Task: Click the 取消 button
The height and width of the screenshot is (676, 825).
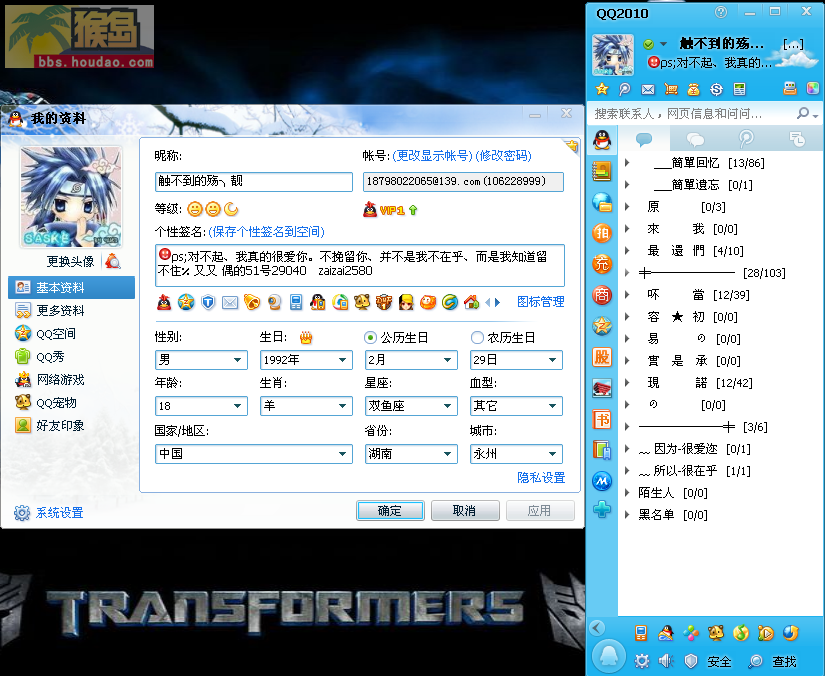Action: (465, 510)
